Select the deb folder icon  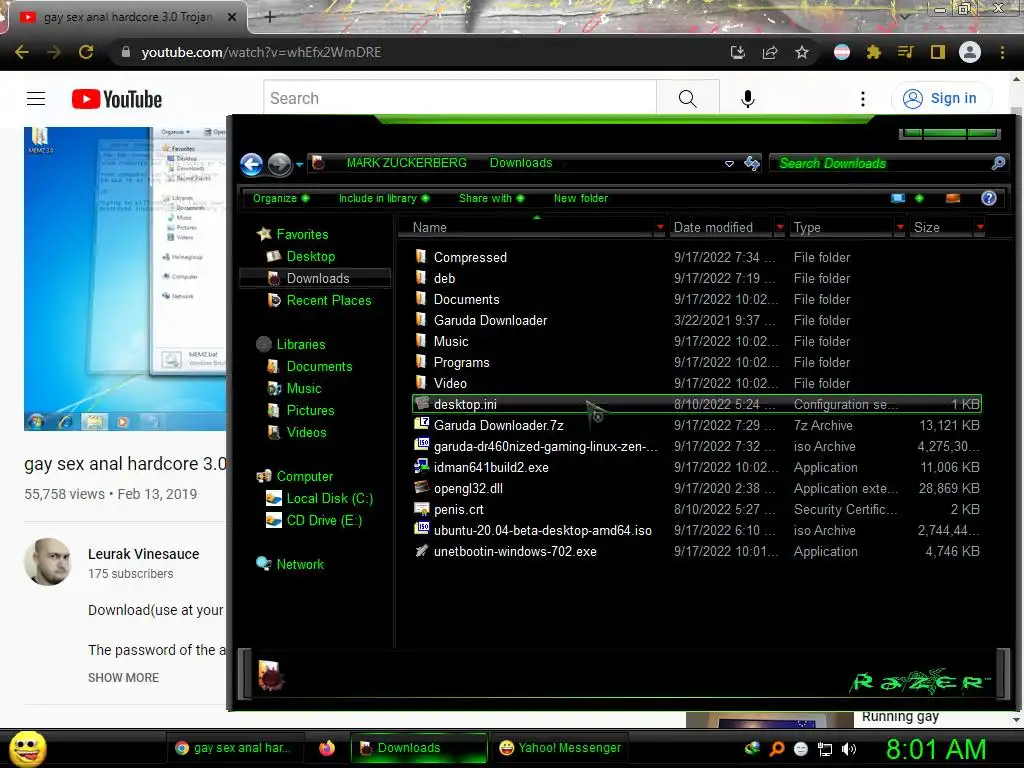pos(421,278)
